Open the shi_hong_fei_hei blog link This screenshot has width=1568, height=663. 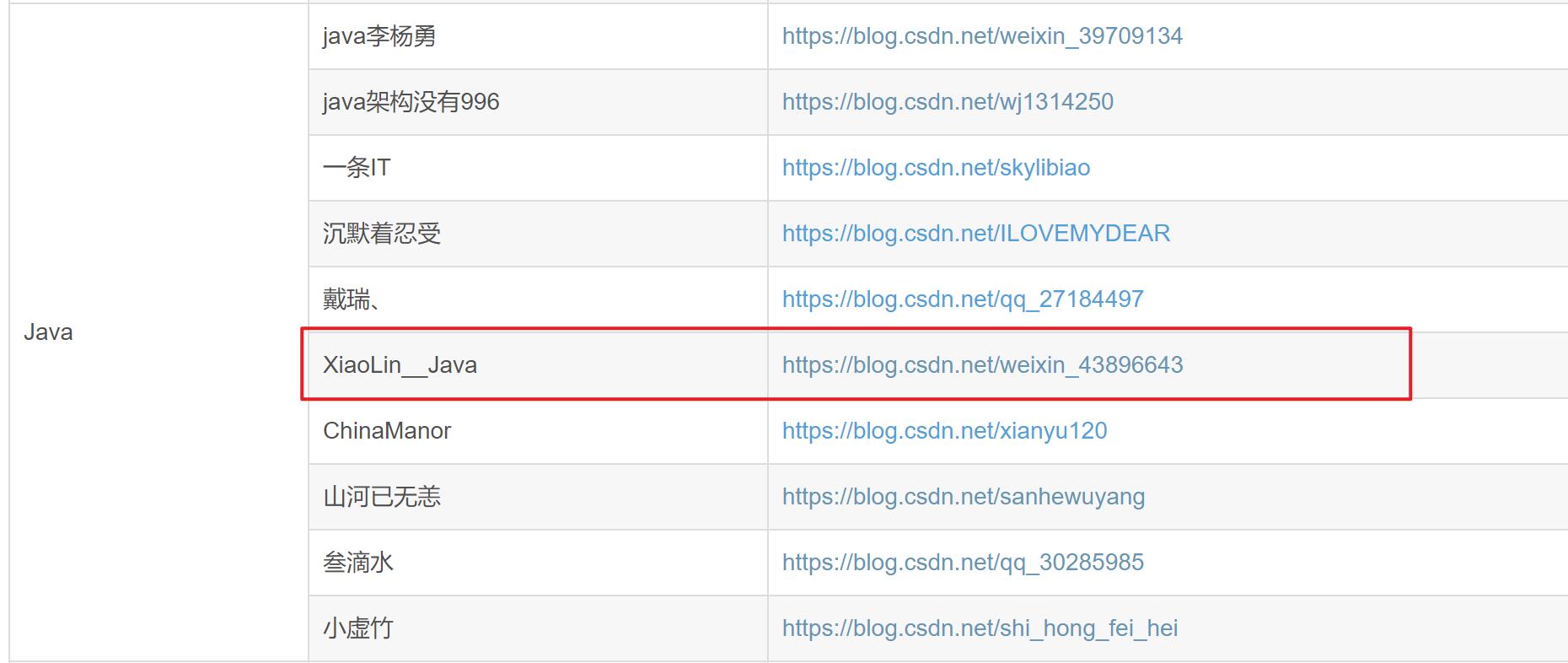980,628
